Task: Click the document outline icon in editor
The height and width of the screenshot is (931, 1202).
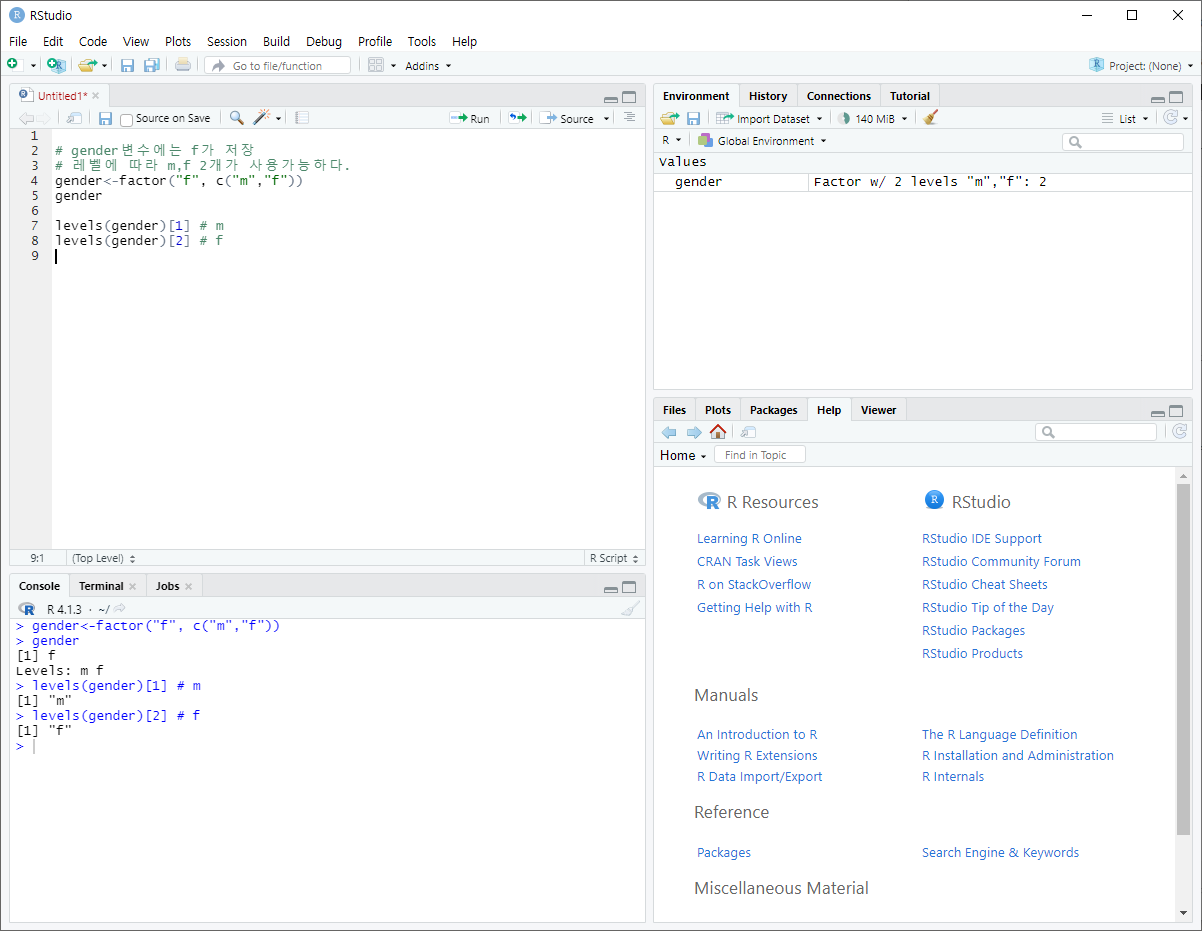Action: point(629,117)
